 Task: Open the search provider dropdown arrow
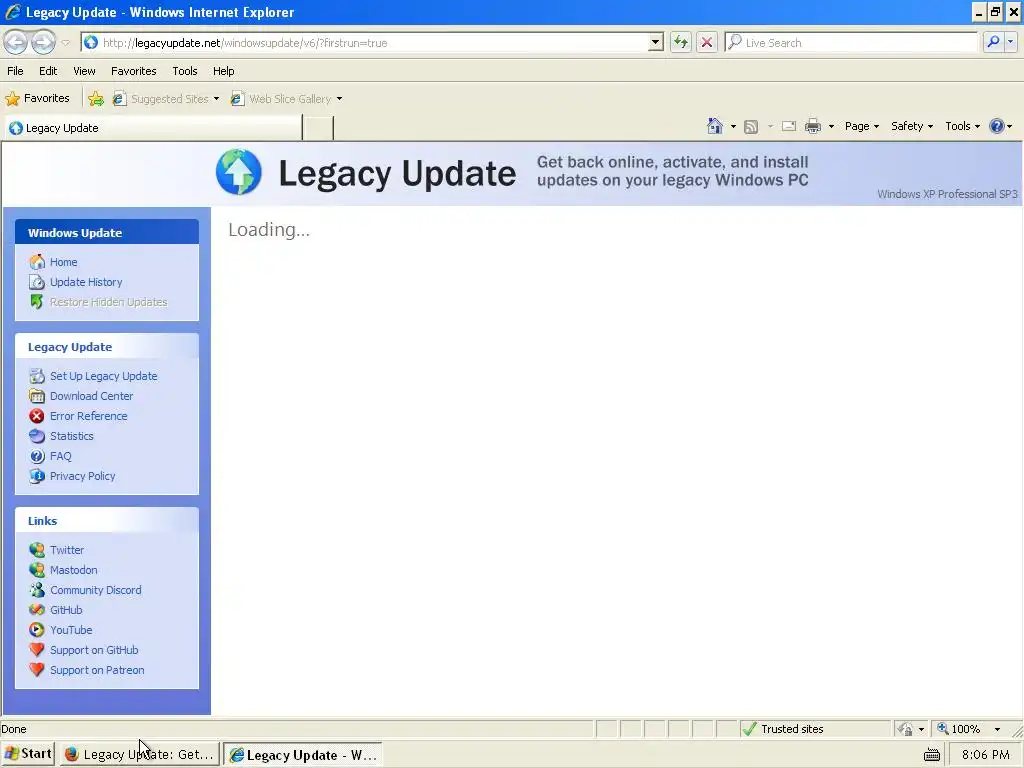tap(1010, 42)
